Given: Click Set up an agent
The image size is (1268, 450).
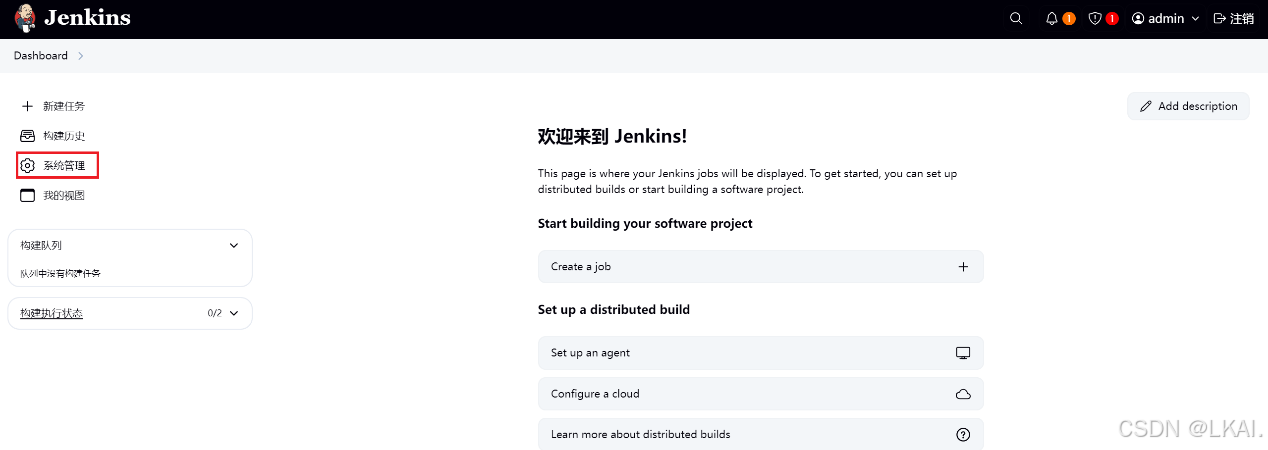Looking at the screenshot, I should point(761,353).
